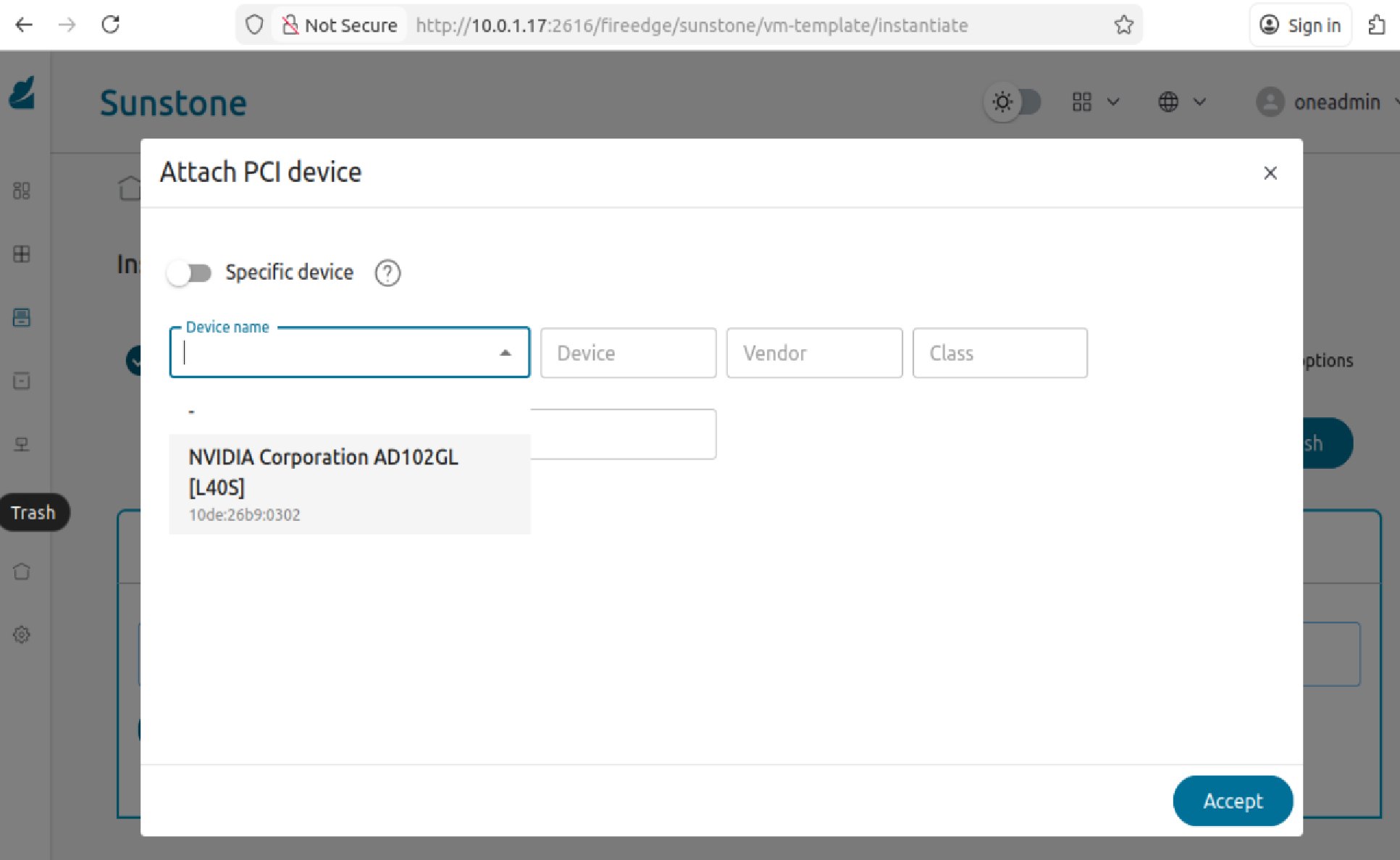
Task: Reload the page with the browser refresh icon
Action: point(111,25)
